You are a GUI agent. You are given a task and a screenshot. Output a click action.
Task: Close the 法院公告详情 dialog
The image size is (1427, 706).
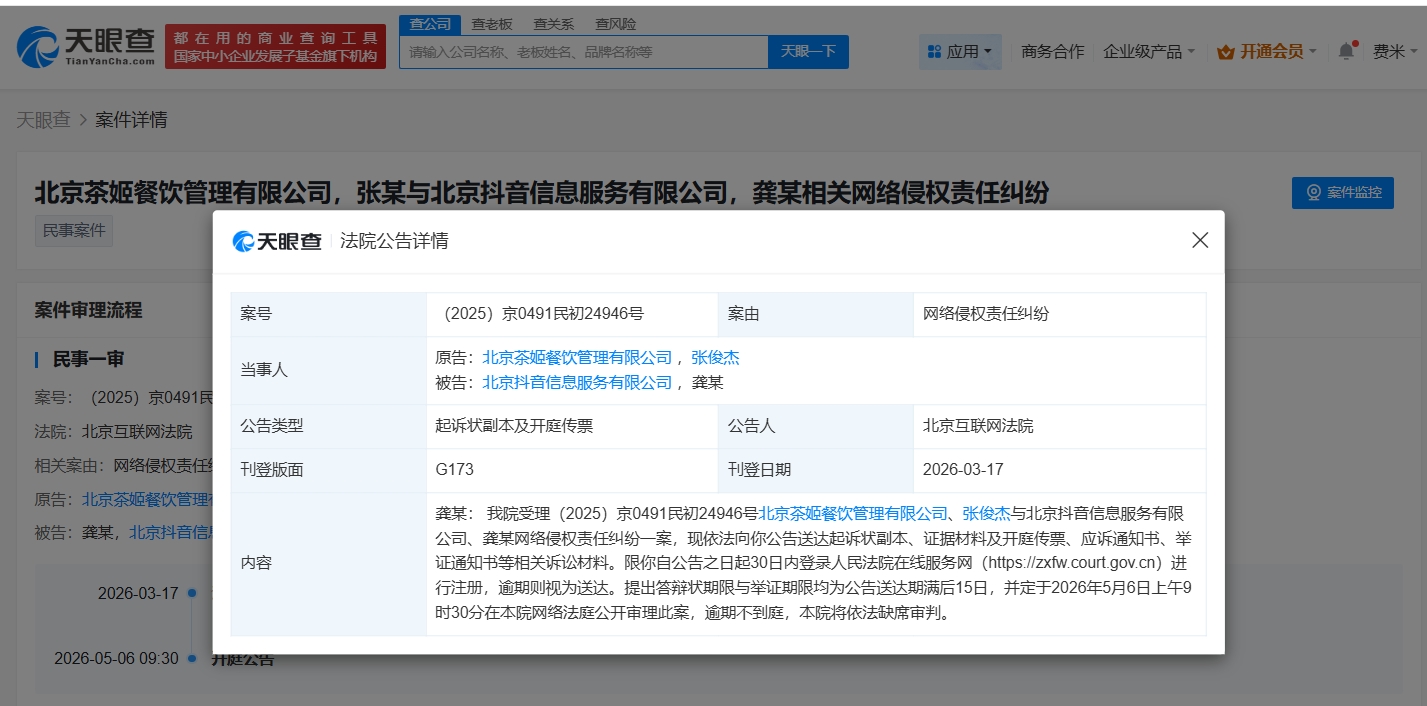pos(1200,240)
